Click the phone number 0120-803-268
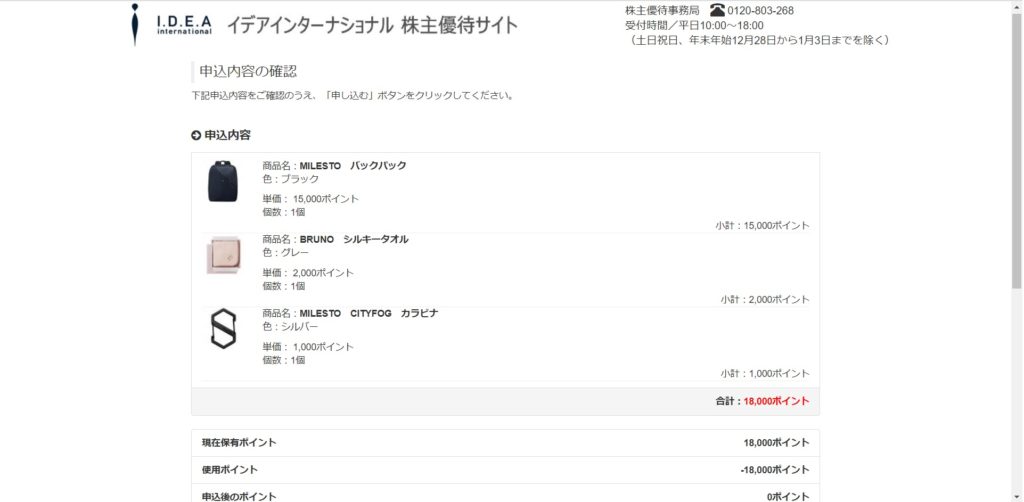The height and width of the screenshot is (502, 1024). tap(761, 10)
